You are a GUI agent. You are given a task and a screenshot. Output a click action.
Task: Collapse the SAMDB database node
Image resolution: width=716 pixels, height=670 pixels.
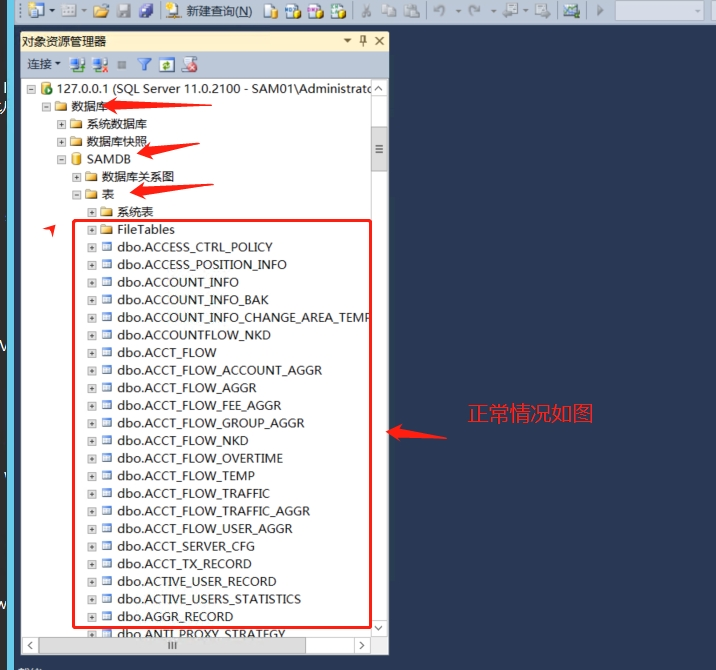[x=62, y=159]
